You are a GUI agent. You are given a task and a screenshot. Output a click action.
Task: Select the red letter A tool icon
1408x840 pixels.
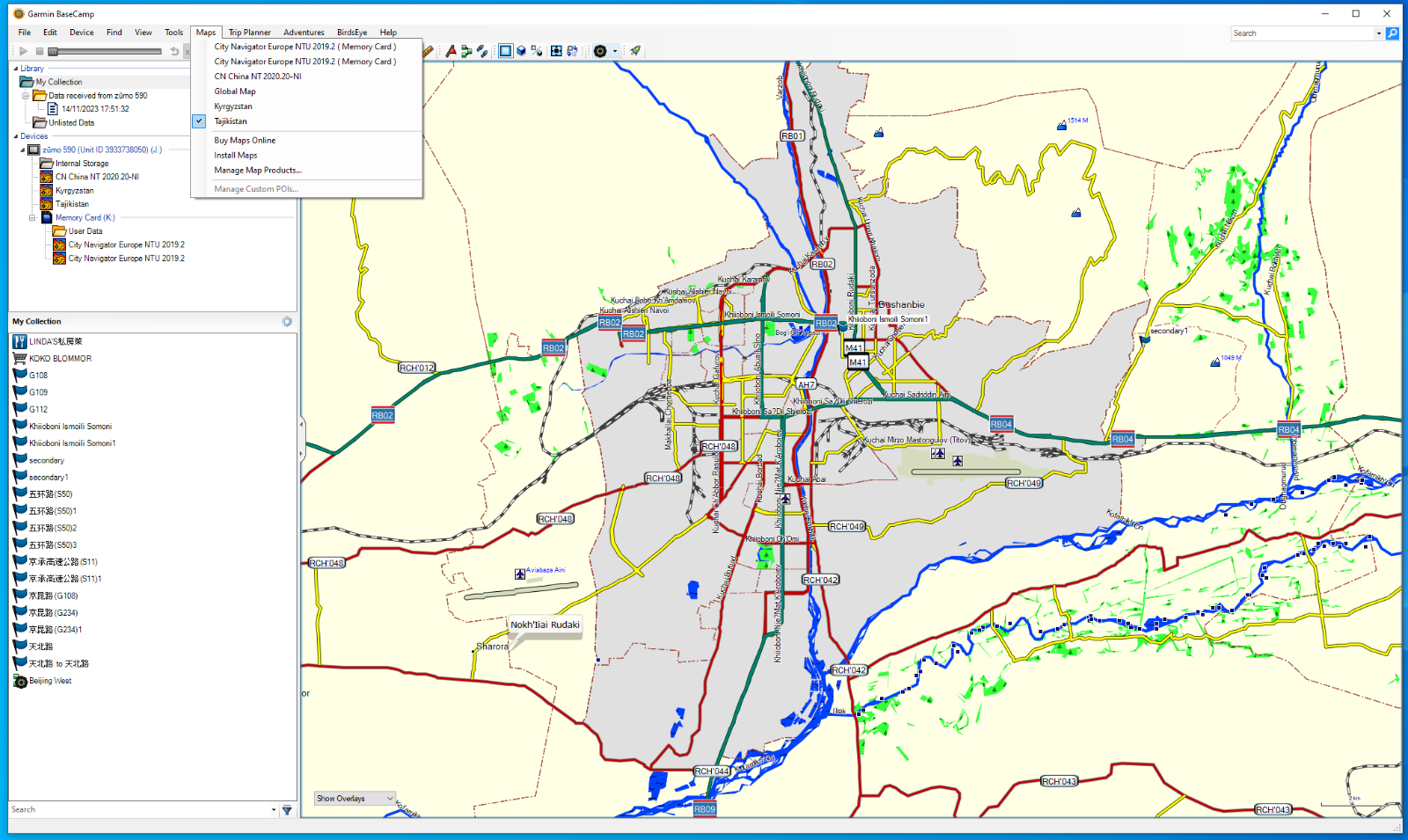(451, 51)
